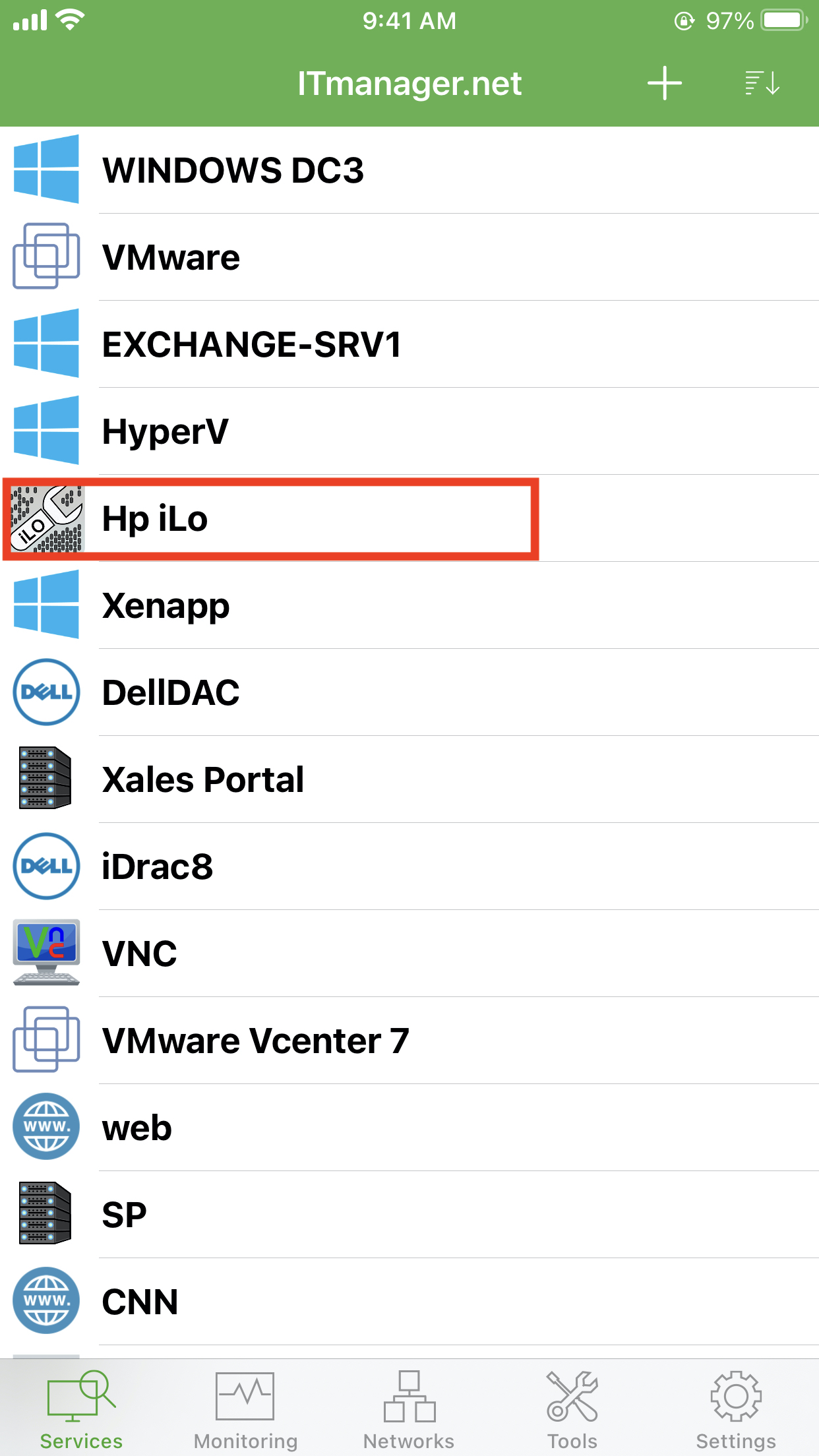Select the Dell icon for iDrac8
The image size is (819, 1456).
point(46,866)
